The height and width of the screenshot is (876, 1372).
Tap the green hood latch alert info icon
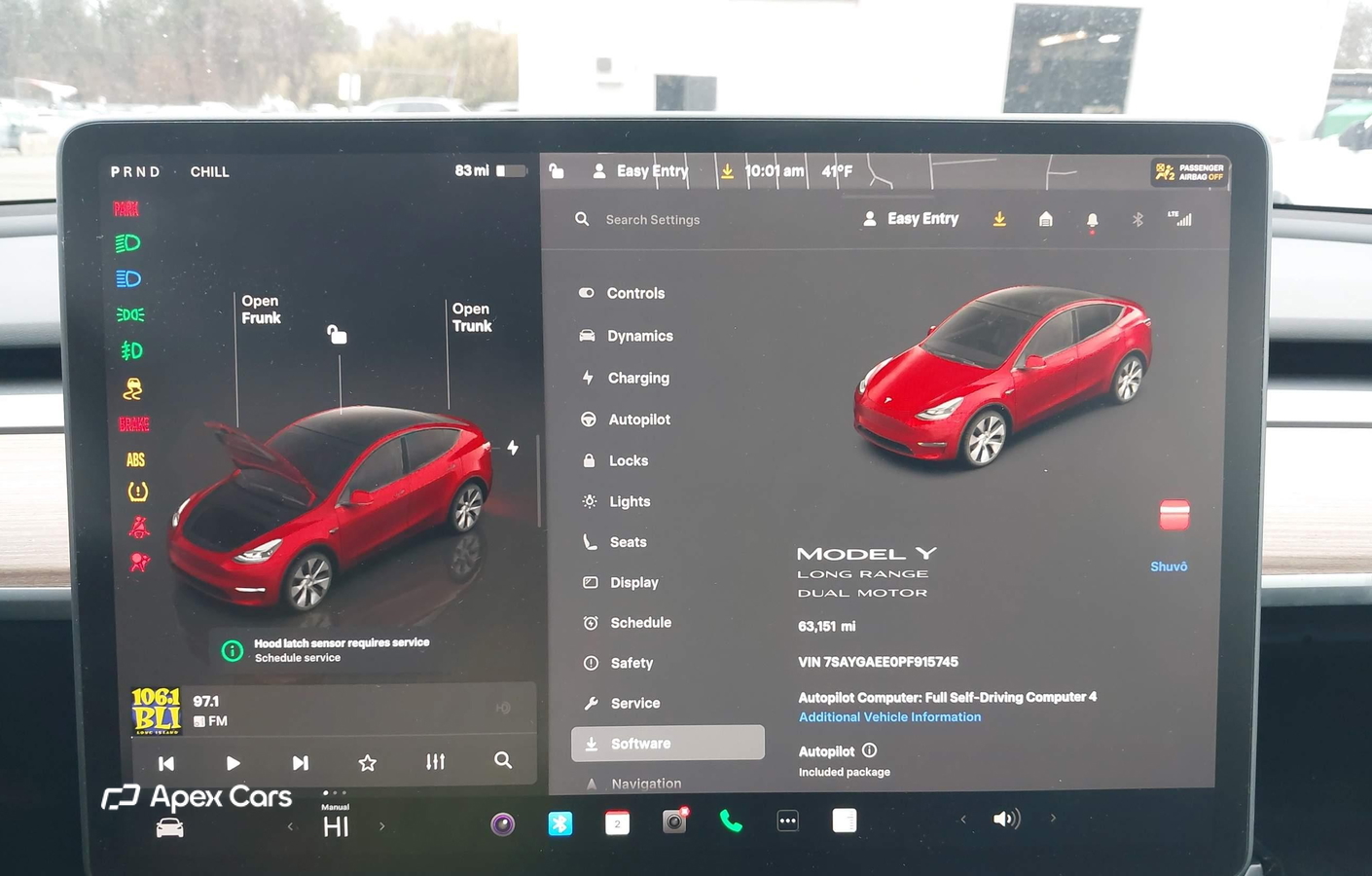(x=232, y=650)
